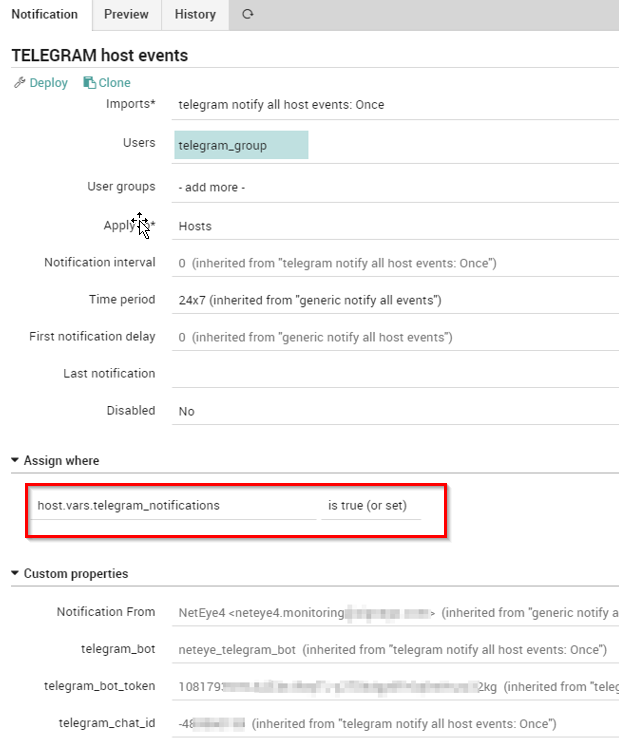619x750 pixels.
Task: Click the Imports field value
Action: [x=395, y=104]
